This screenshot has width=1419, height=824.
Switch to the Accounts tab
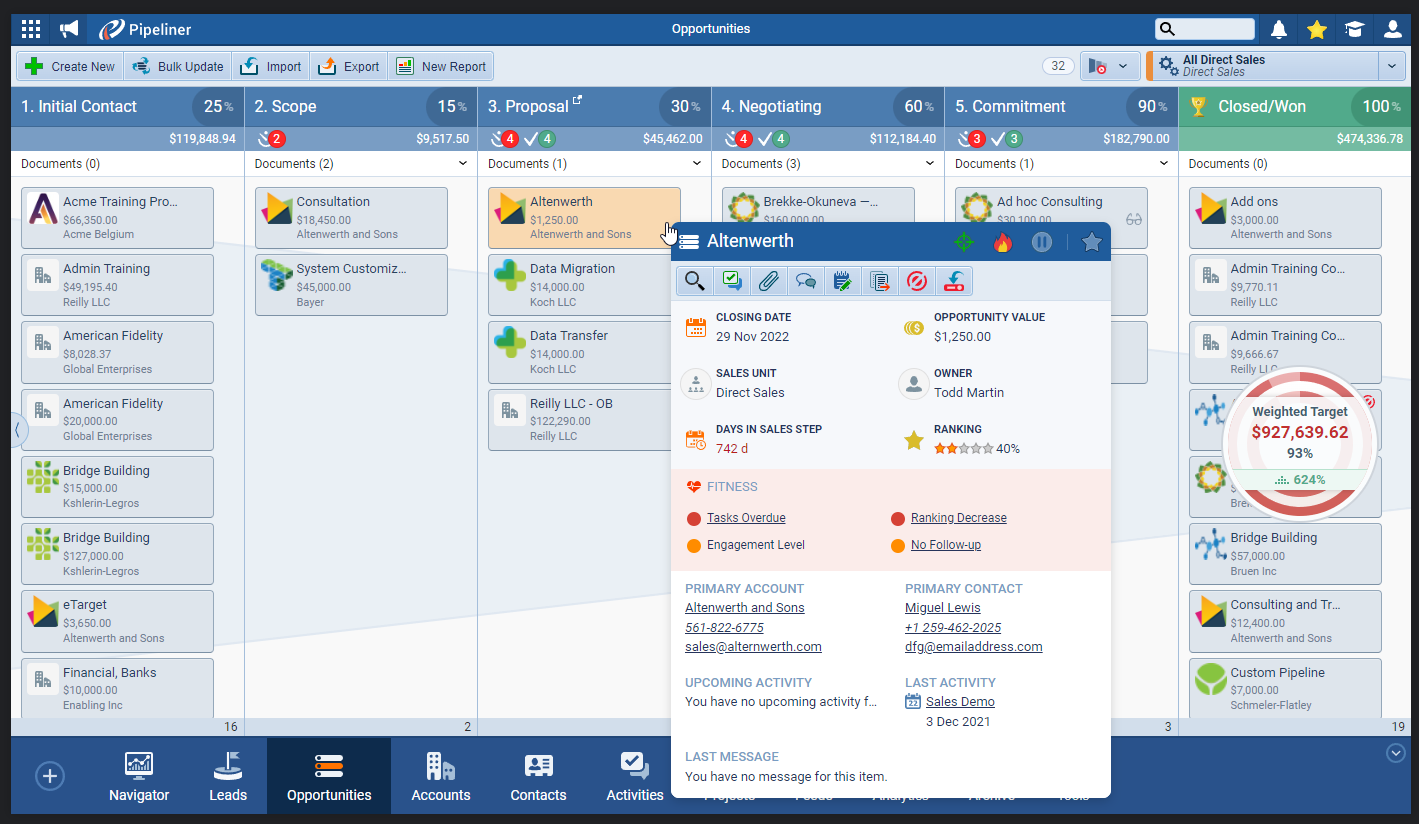[x=440, y=777]
